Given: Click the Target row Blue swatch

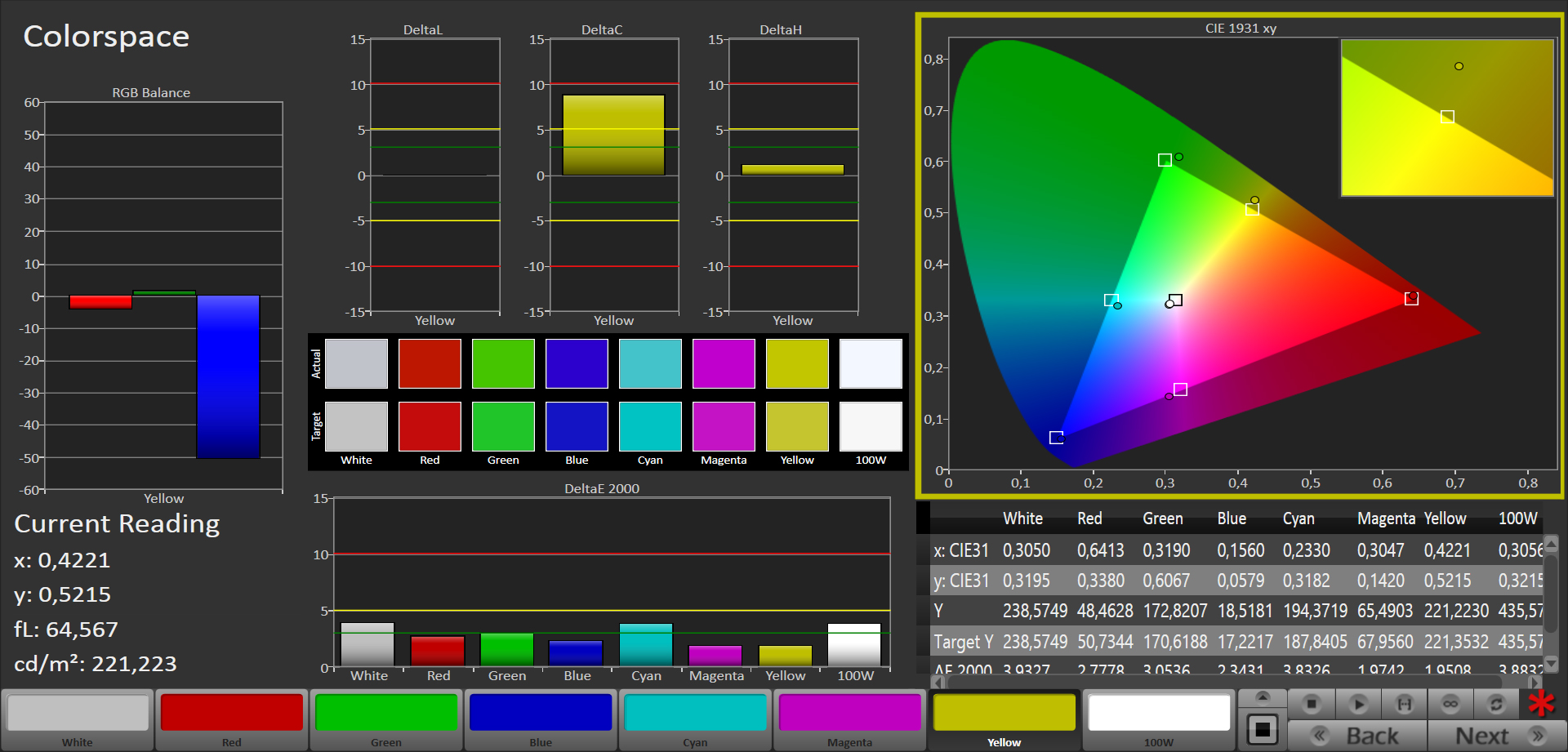Looking at the screenshot, I should pos(577,426).
